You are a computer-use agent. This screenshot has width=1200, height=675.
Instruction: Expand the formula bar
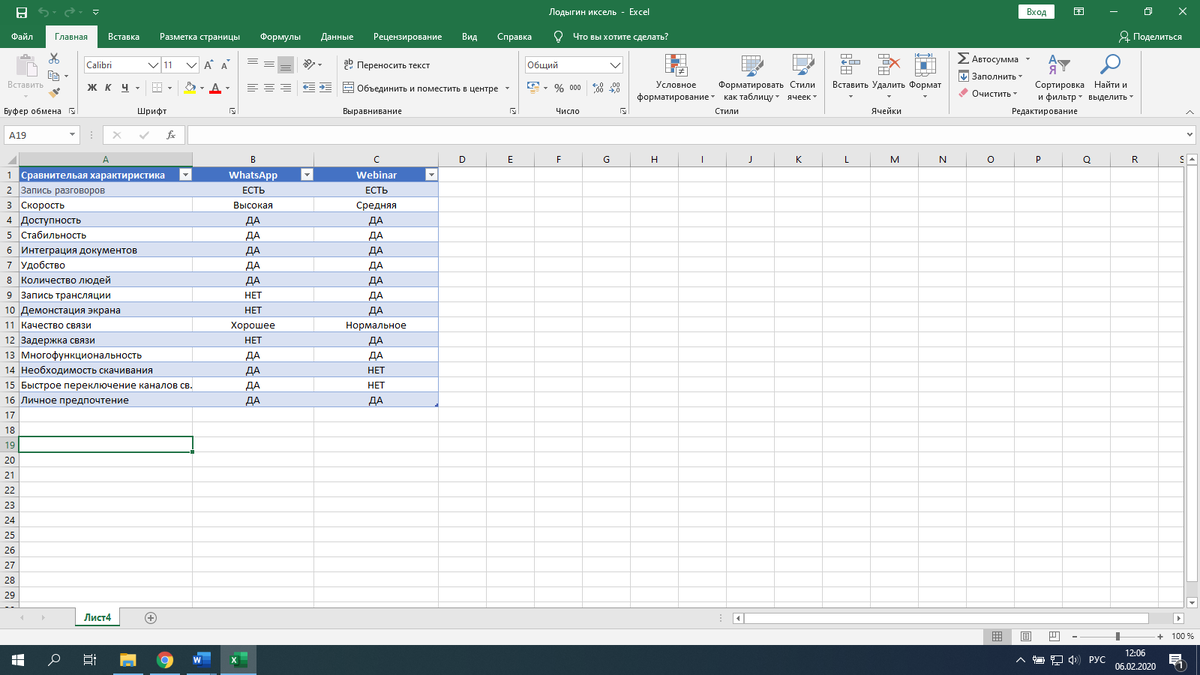[x=1189, y=135]
